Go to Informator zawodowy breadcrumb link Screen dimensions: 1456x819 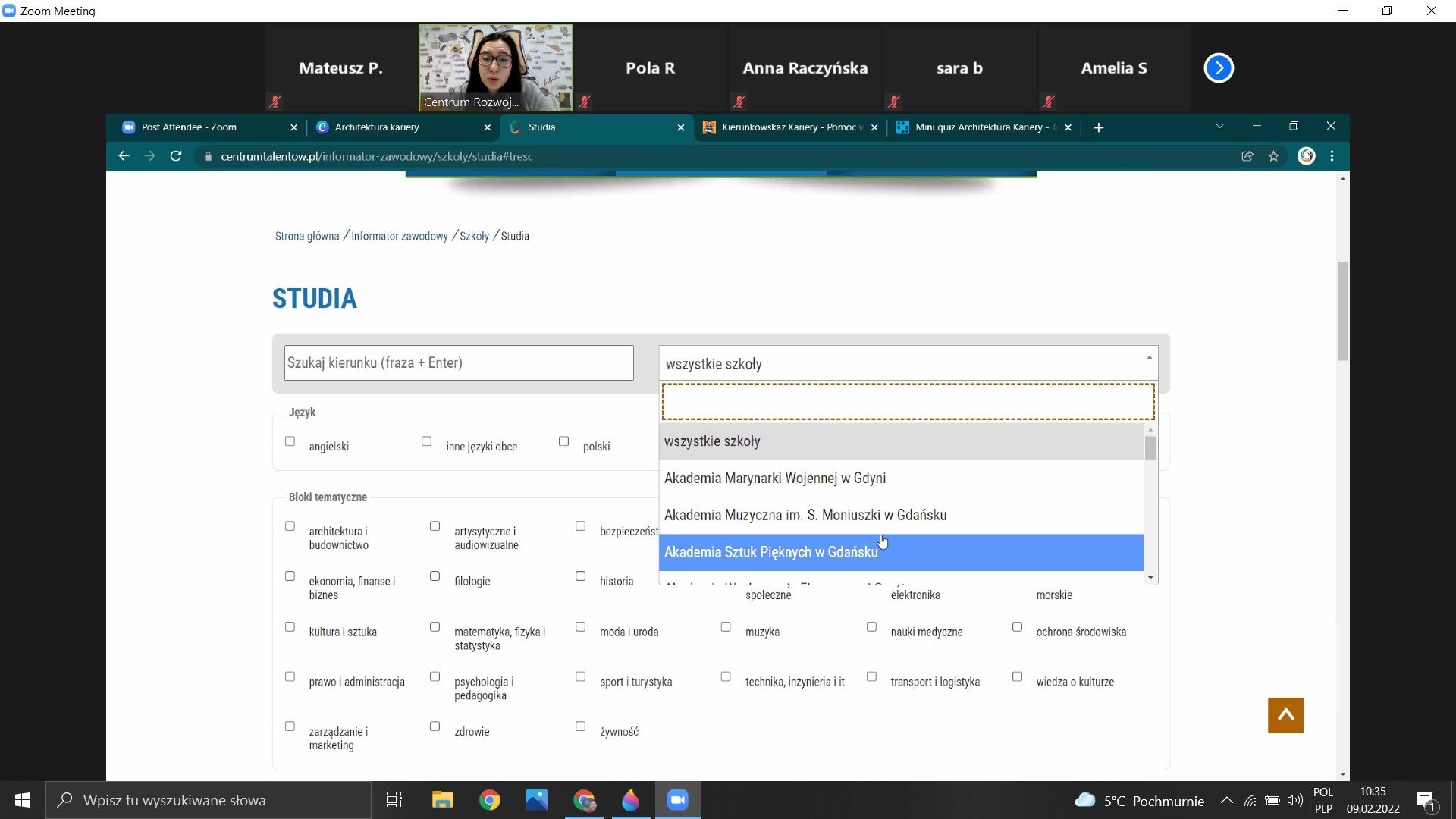click(x=400, y=237)
